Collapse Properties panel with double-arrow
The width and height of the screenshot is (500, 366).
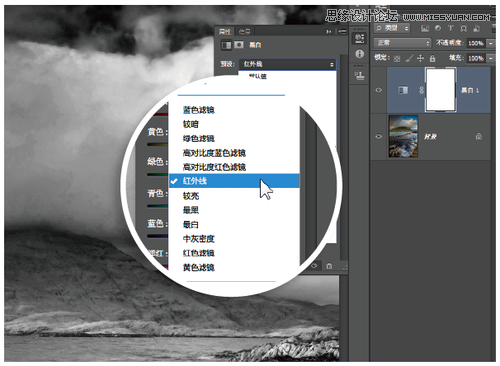tap(329, 31)
